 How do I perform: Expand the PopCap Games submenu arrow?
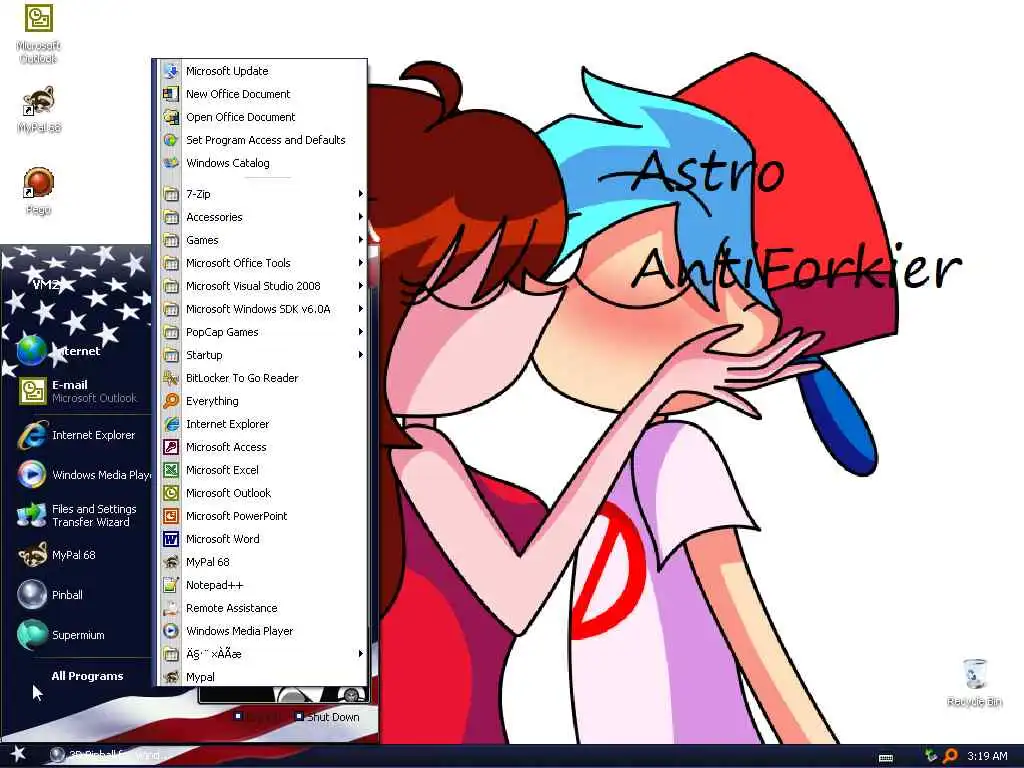pyautogui.click(x=360, y=332)
